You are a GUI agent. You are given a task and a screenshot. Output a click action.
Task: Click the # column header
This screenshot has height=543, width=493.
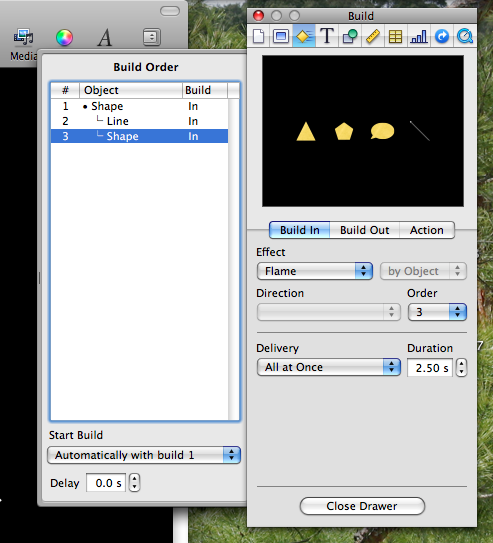(65, 90)
